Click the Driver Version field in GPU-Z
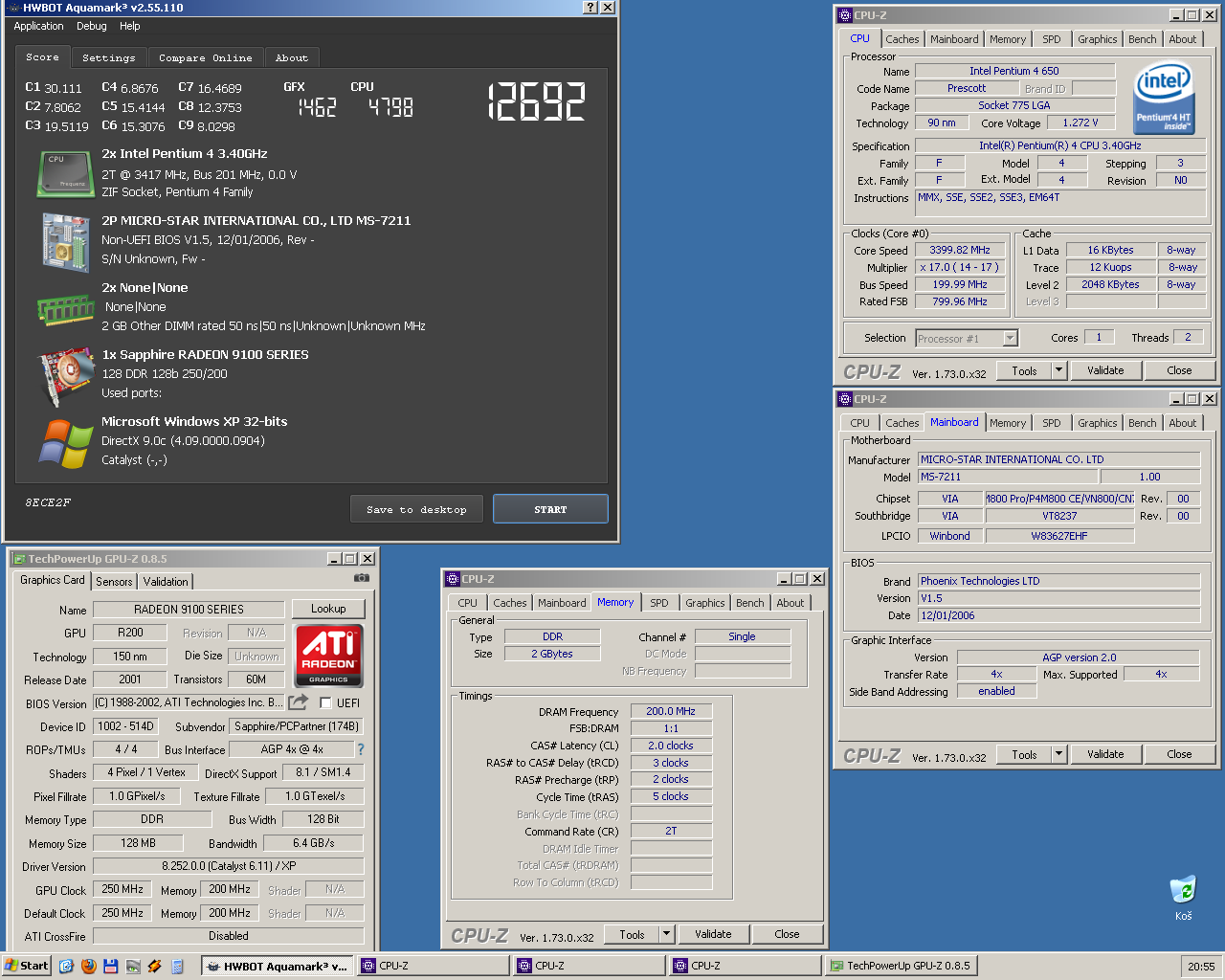The height and width of the screenshot is (980, 1225). coord(229,866)
